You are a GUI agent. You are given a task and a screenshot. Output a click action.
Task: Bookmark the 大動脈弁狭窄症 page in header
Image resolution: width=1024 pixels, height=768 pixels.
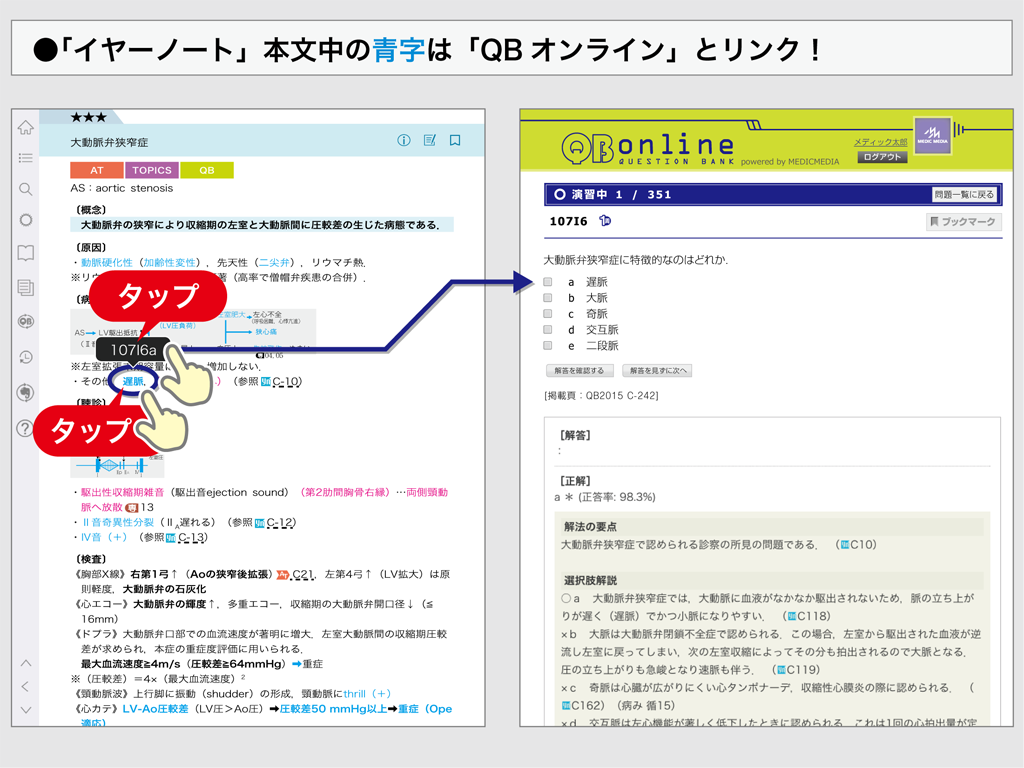pyautogui.click(x=455, y=140)
